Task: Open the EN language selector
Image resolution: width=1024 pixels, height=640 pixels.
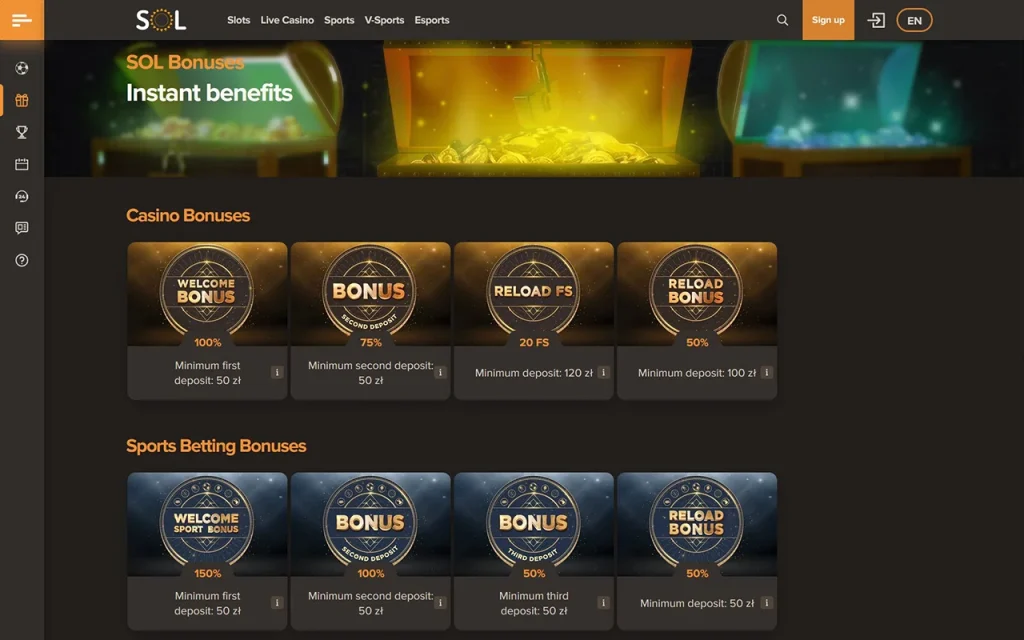Action: (914, 20)
